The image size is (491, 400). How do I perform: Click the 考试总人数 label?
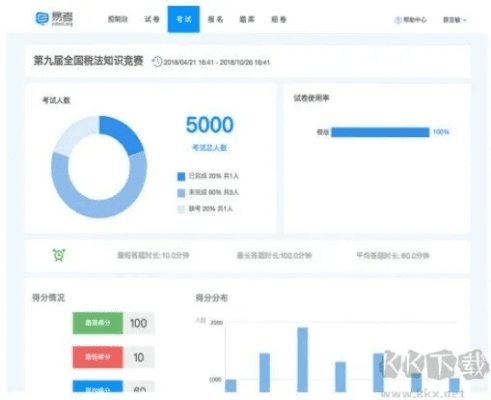point(210,147)
